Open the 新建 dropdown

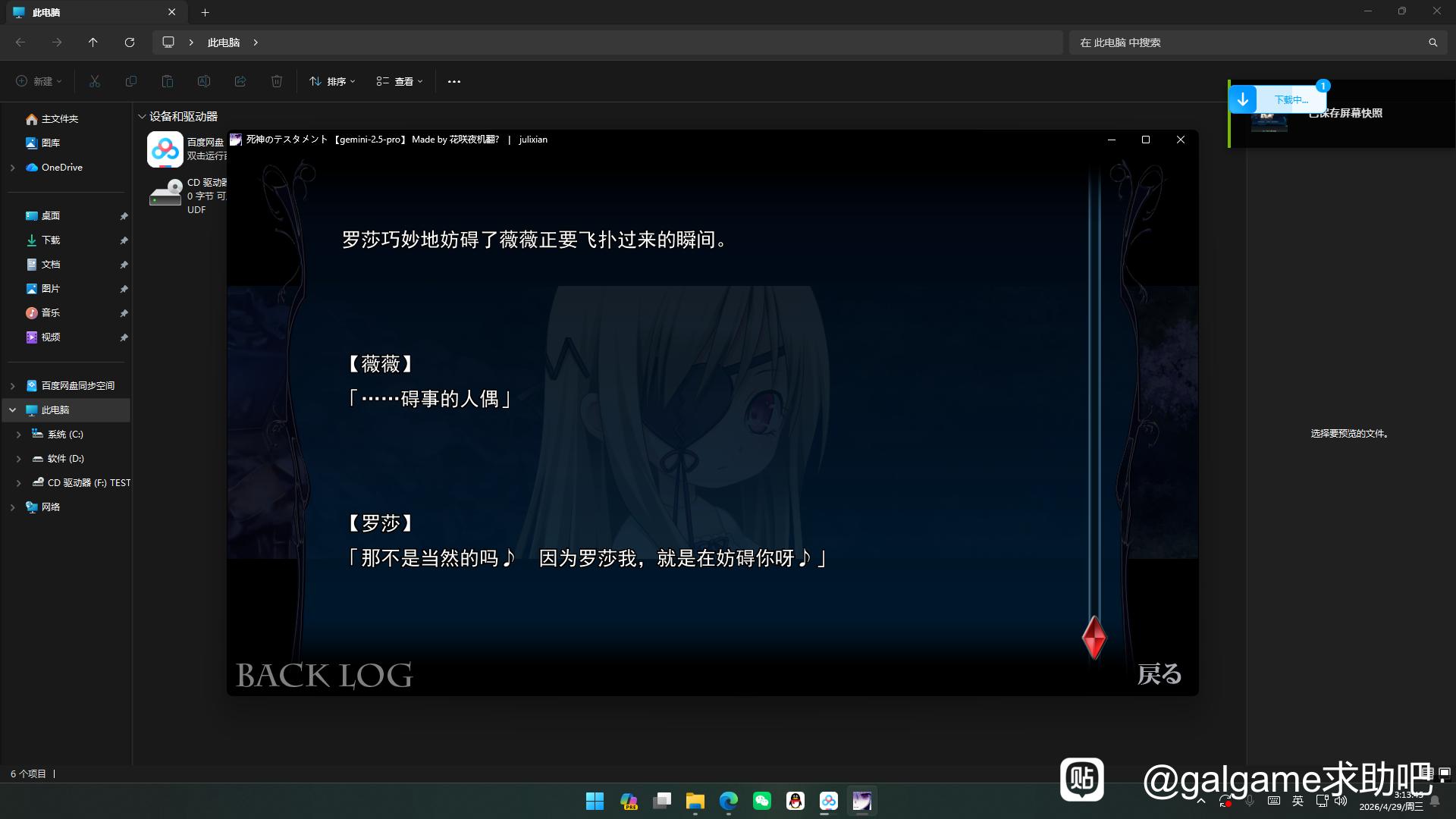click(39, 81)
